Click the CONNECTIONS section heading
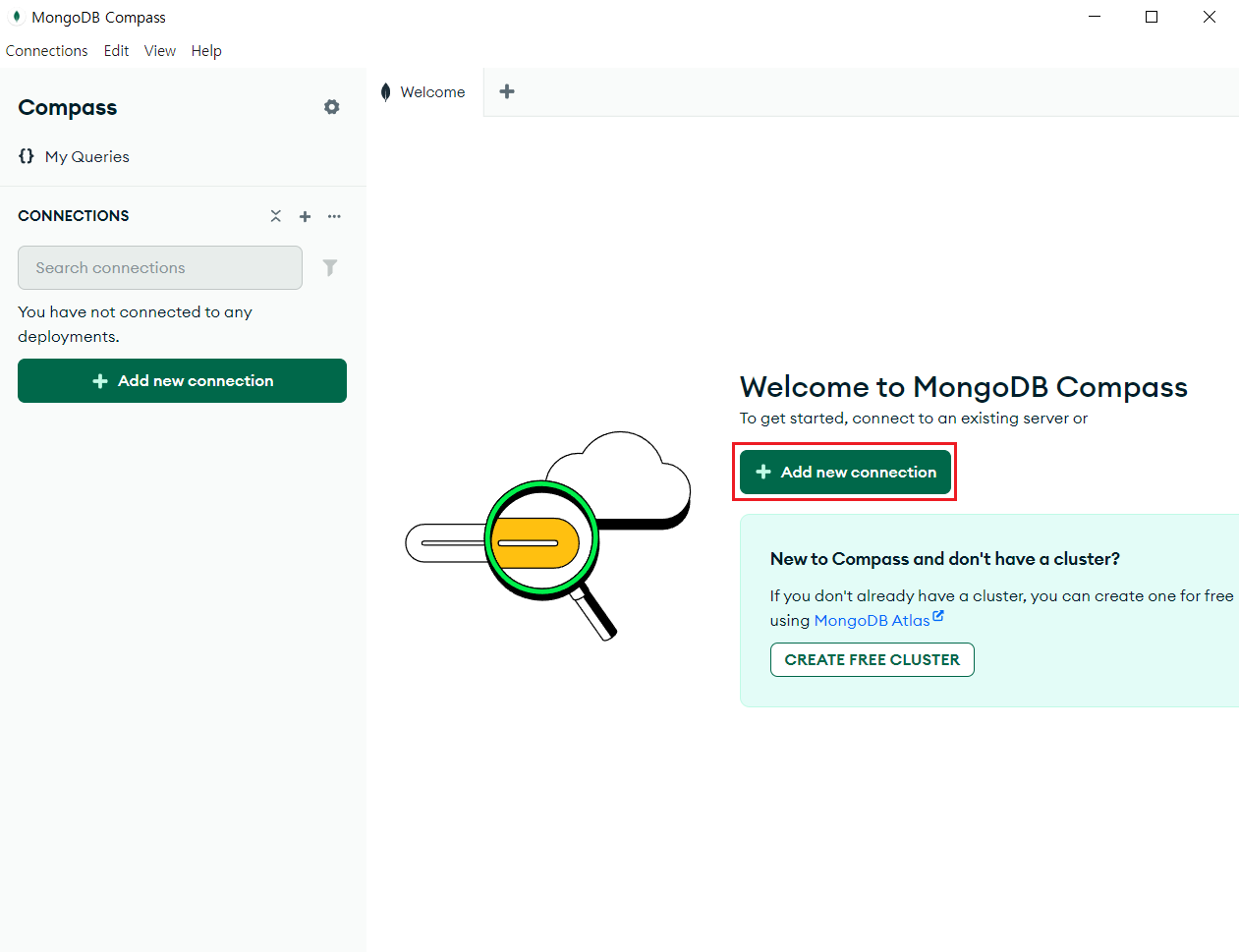 74,216
